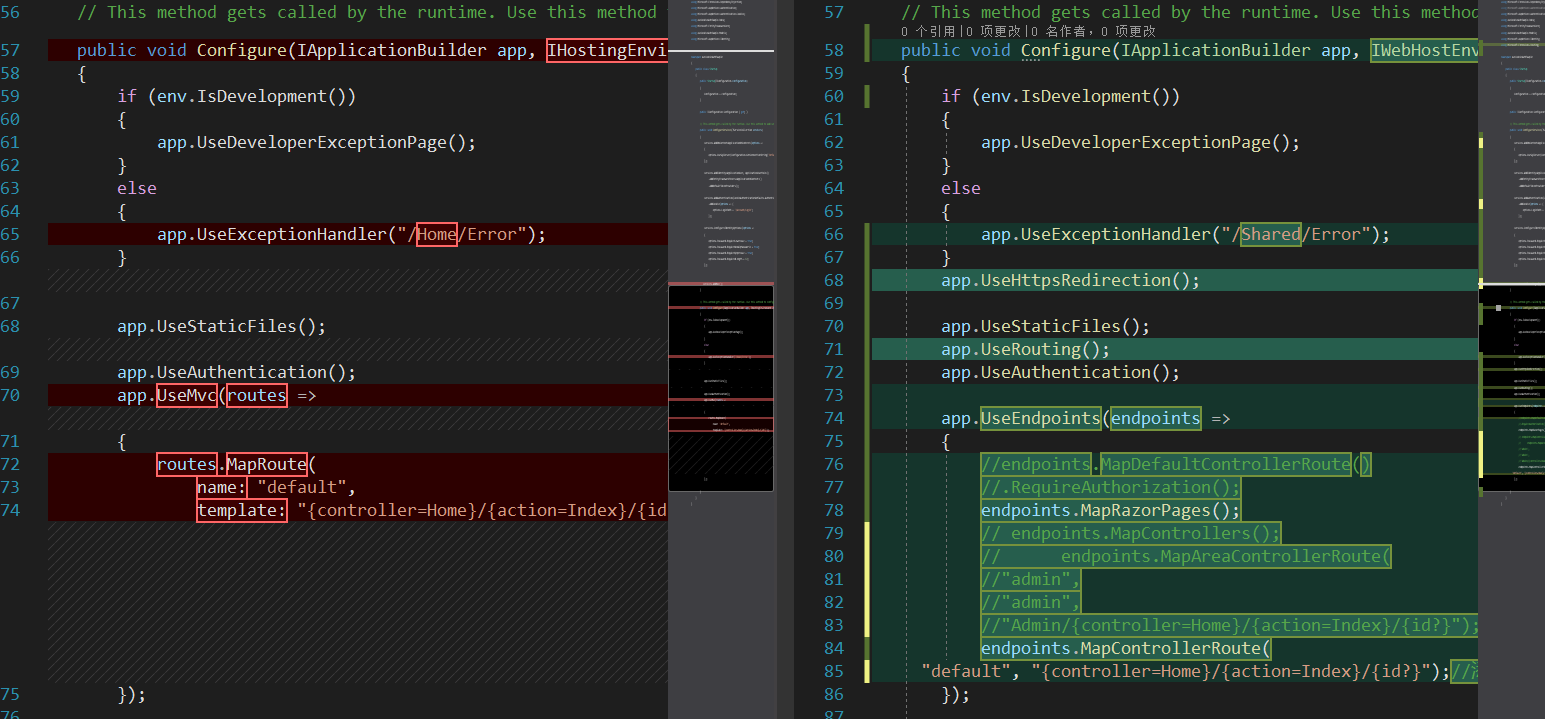Click endpoints.MapRazorPages(); on line 78
Viewport: 1545px width, 719px height.
pos(1111,510)
